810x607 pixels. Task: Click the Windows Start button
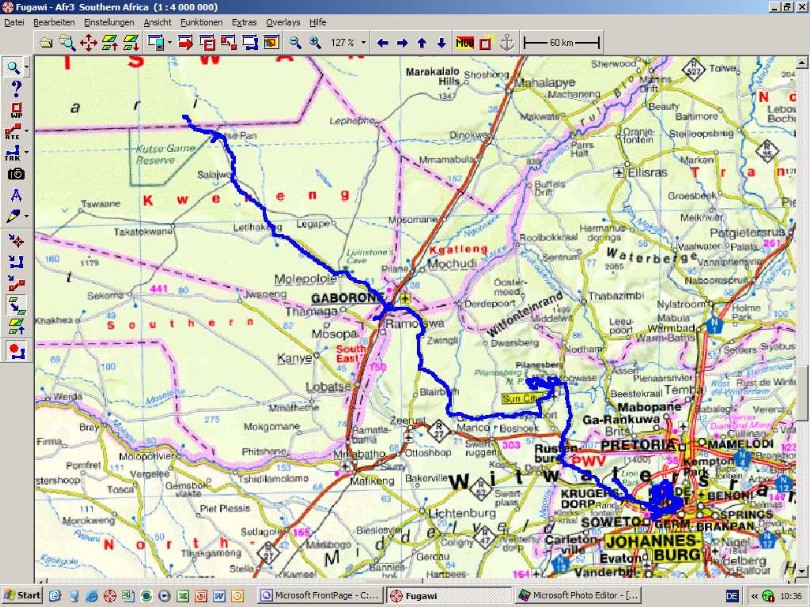point(22,595)
